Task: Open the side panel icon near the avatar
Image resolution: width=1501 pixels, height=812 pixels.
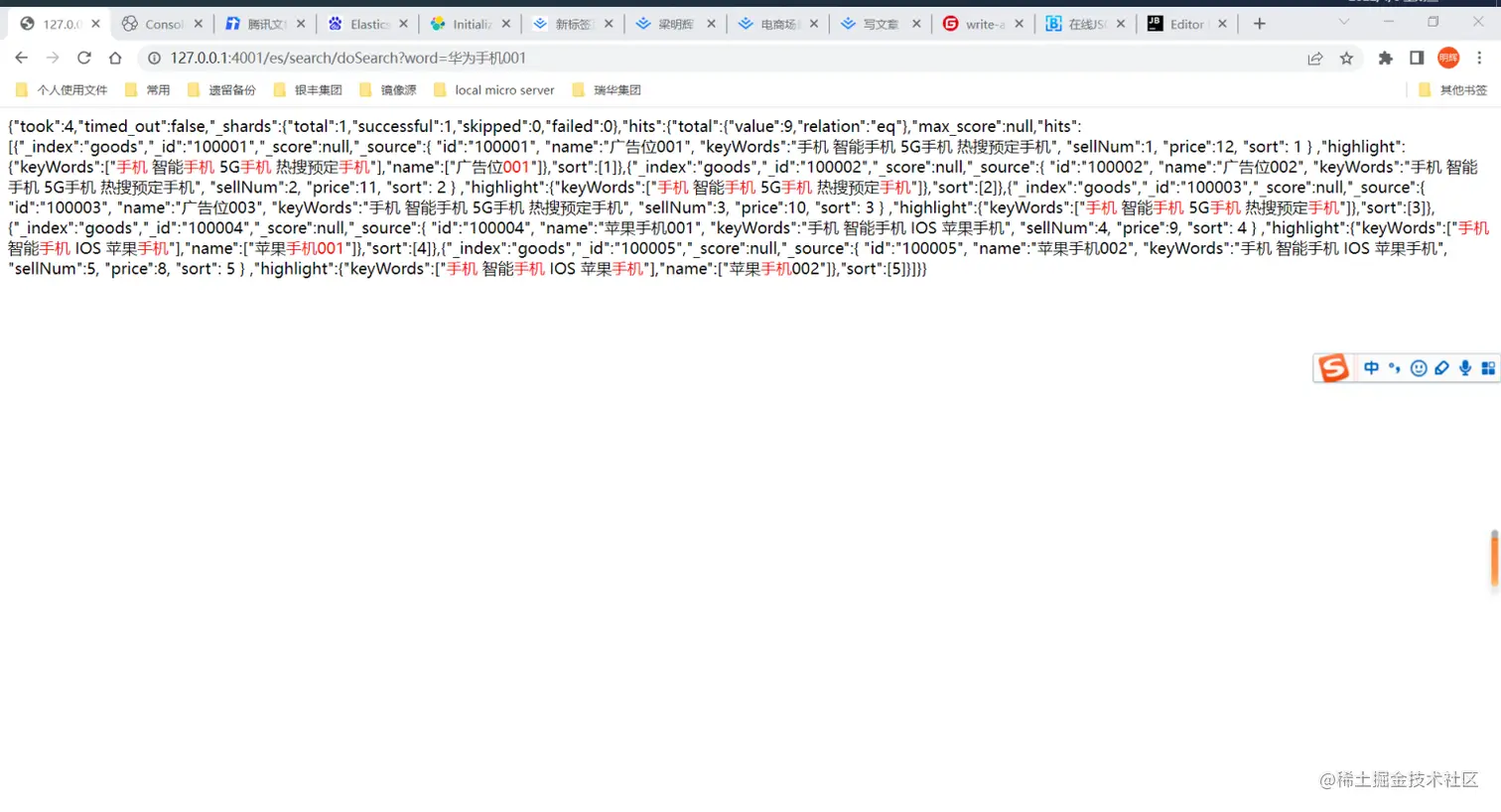Action: pyautogui.click(x=1417, y=59)
